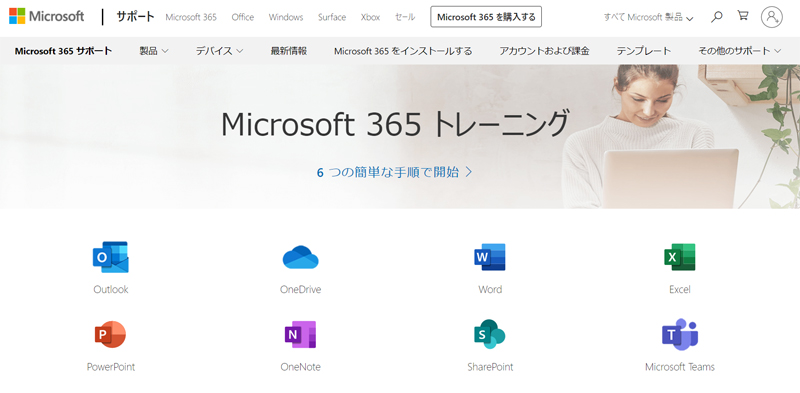Click the OneDrive text label
Image resolution: width=800 pixels, height=393 pixels.
click(301, 289)
